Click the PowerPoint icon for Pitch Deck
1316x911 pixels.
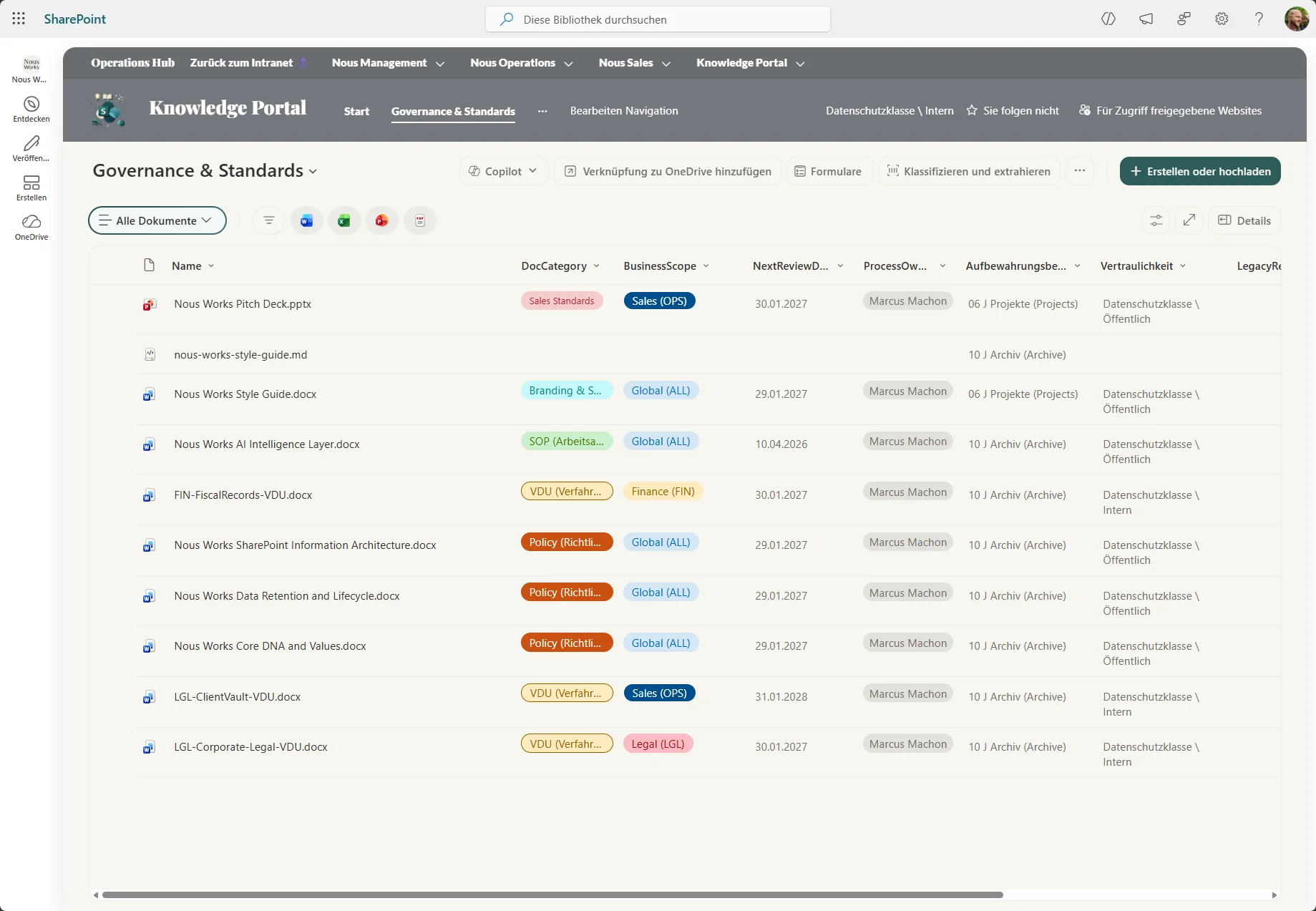pyautogui.click(x=149, y=304)
